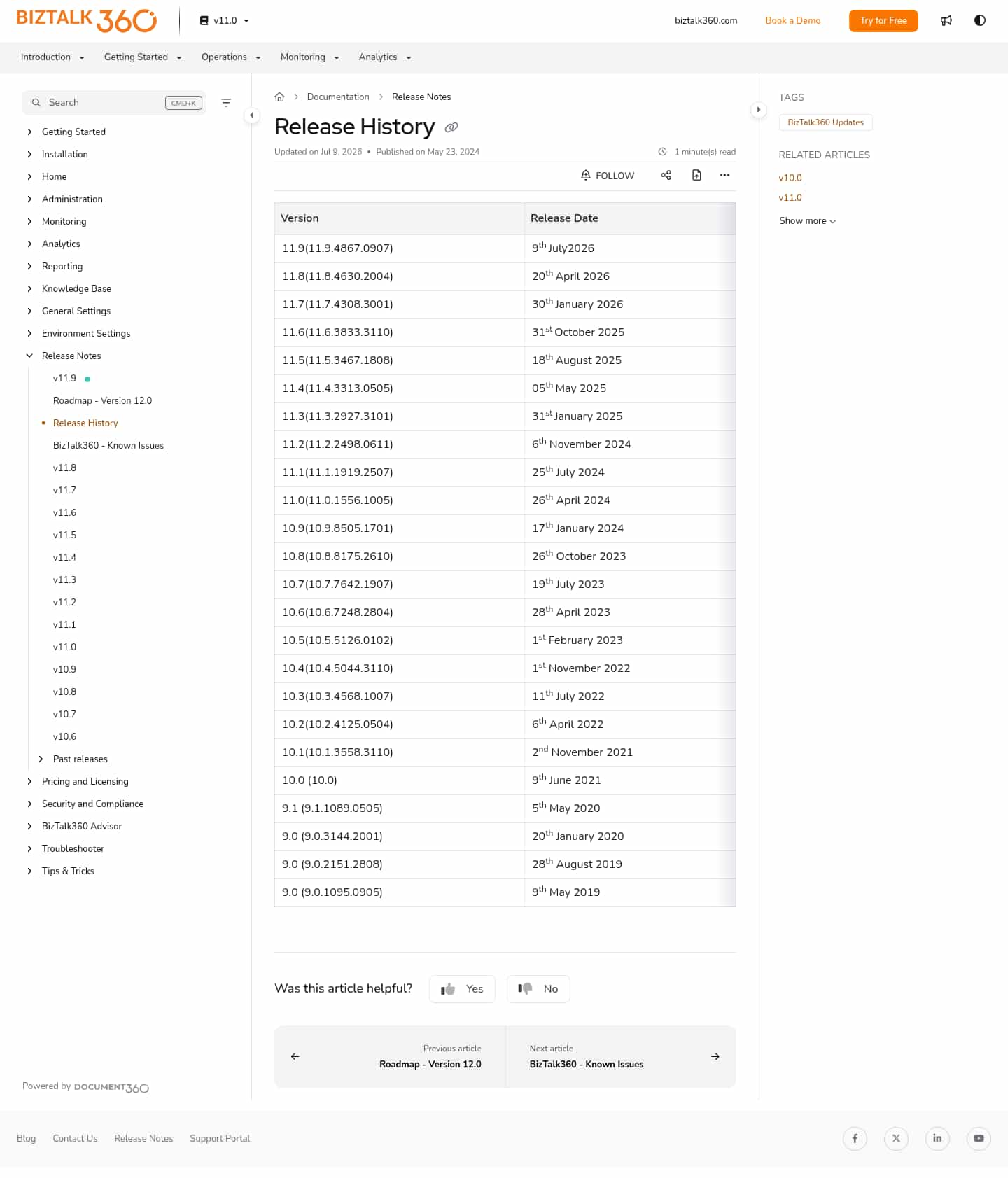Viewport: 1008px width, 1178px height.
Task: Collapse the left sidebar arrow toggle
Action: click(x=251, y=115)
